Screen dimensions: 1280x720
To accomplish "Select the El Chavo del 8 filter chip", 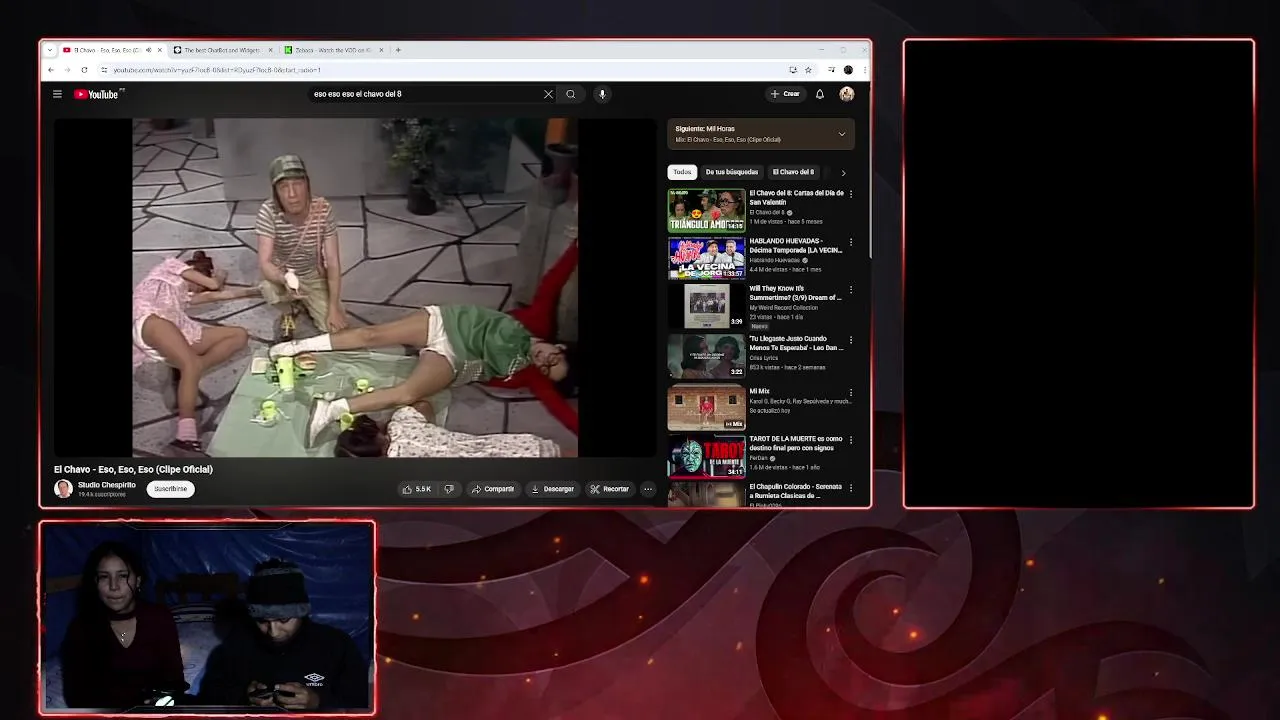I will (793, 172).
